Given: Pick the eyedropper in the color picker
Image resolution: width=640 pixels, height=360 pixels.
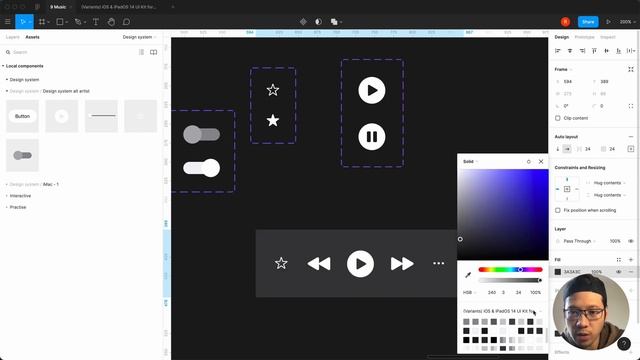Looking at the screenshot, I should [x=468, y=275].
